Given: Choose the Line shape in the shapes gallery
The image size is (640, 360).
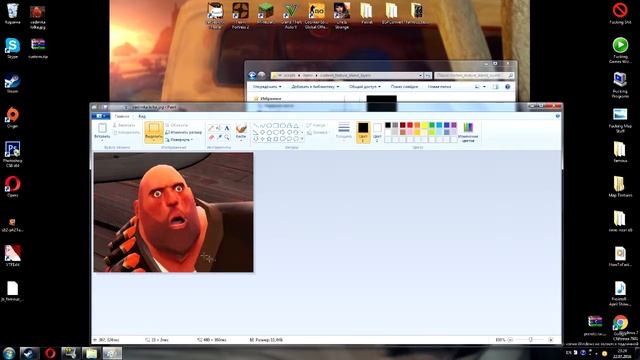Looking at the screenshot, I should 256,126.
